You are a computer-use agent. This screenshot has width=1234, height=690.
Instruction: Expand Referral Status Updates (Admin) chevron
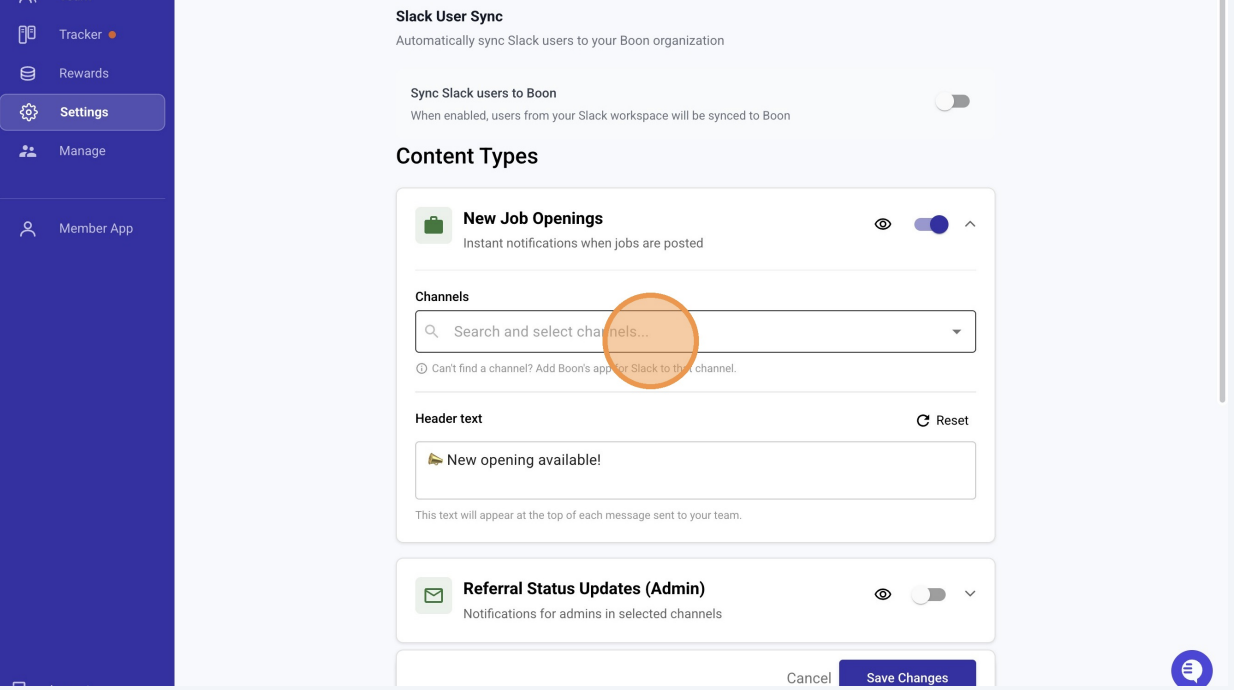[969, 594]
